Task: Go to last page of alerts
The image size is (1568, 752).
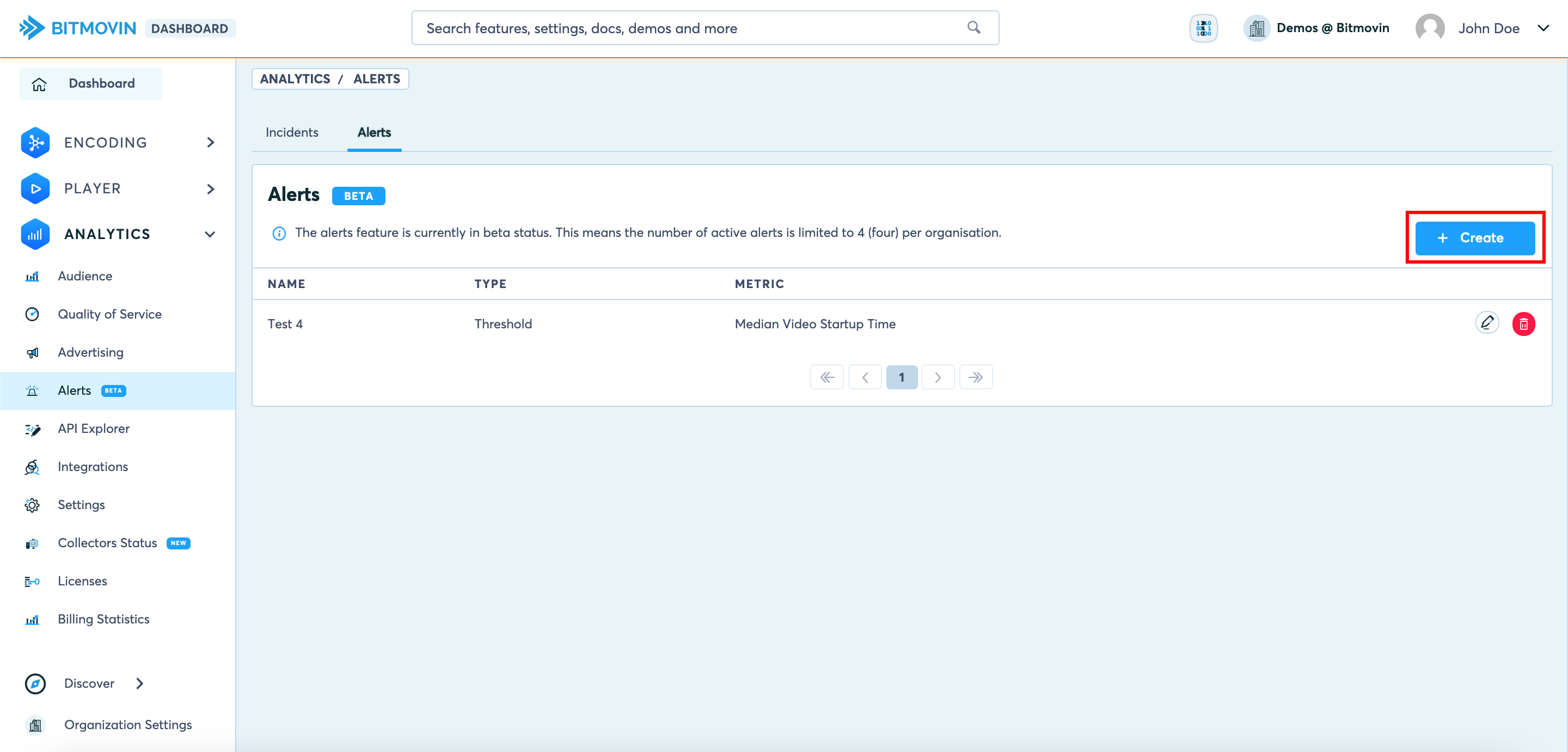Action: [x=975, y=377]
